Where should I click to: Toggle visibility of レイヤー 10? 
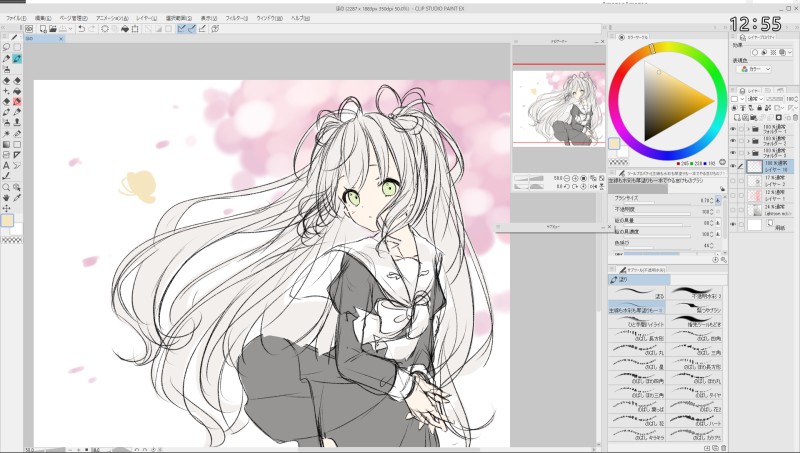point(733,166)
